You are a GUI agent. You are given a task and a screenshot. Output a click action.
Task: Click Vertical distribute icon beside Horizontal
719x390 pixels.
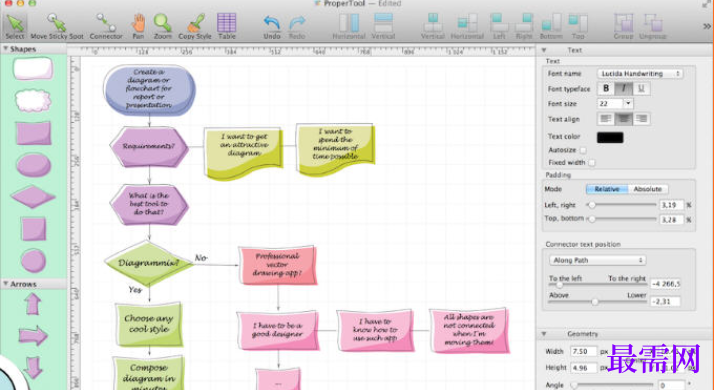click(x=383, y=26)
